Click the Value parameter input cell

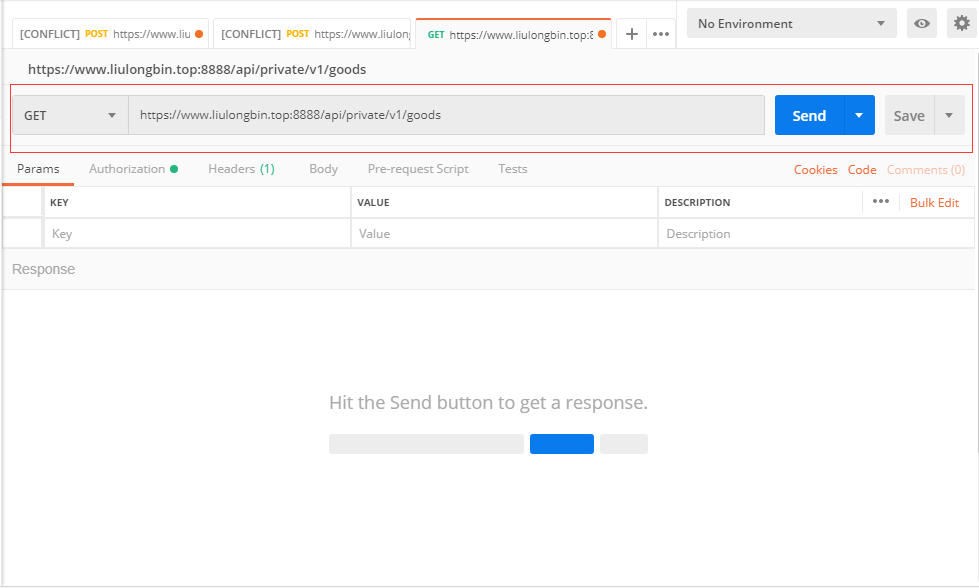tap(504, 233)
